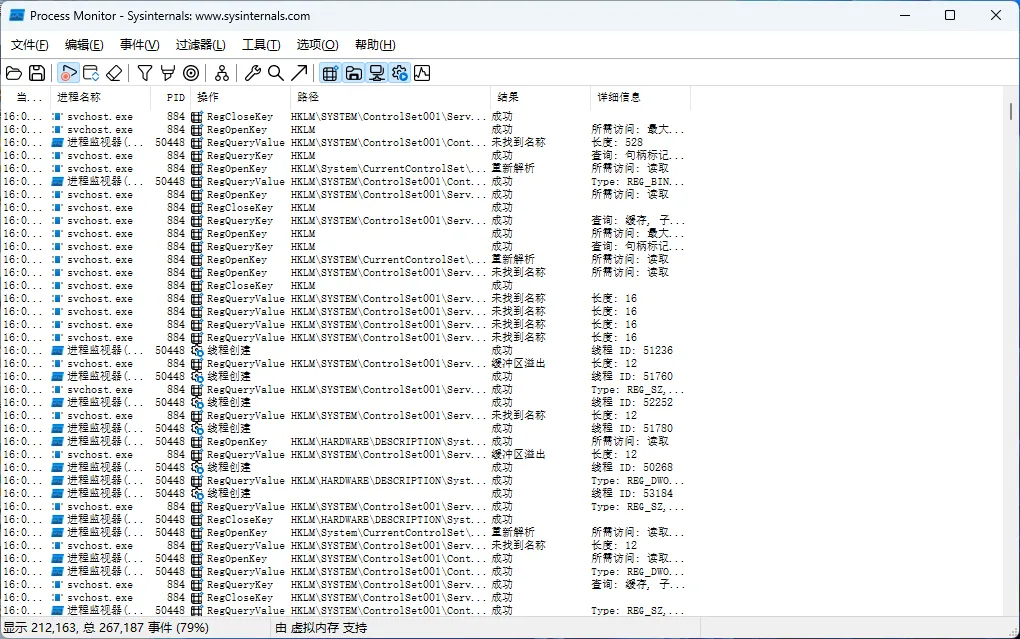Click the wrench tool icon in toolbar
Image resolution: width=1020 pixels, height=639 pixels.
[252, 73]
